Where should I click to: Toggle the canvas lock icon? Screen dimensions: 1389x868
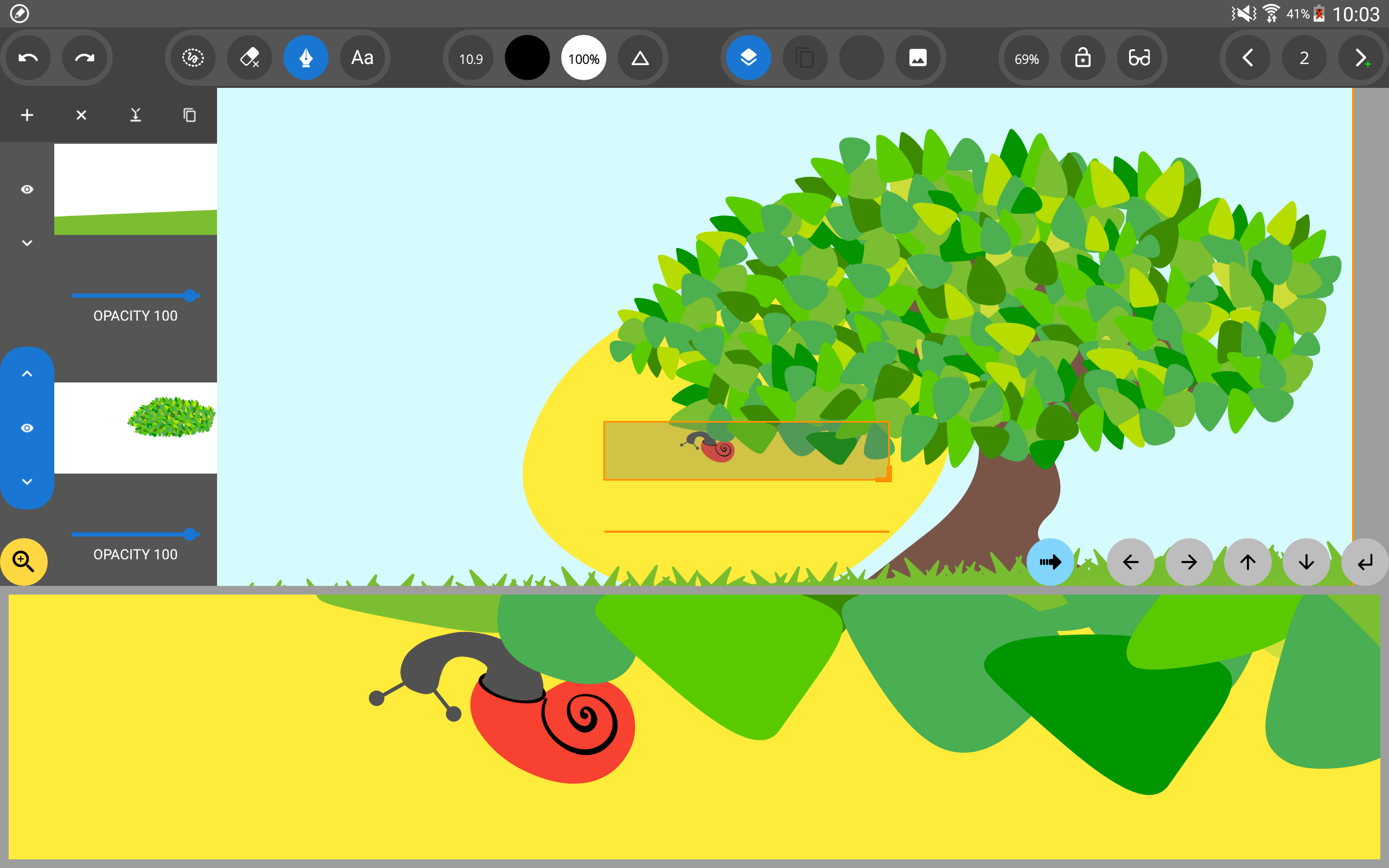pyautogui.click(x=1083, y=58)
